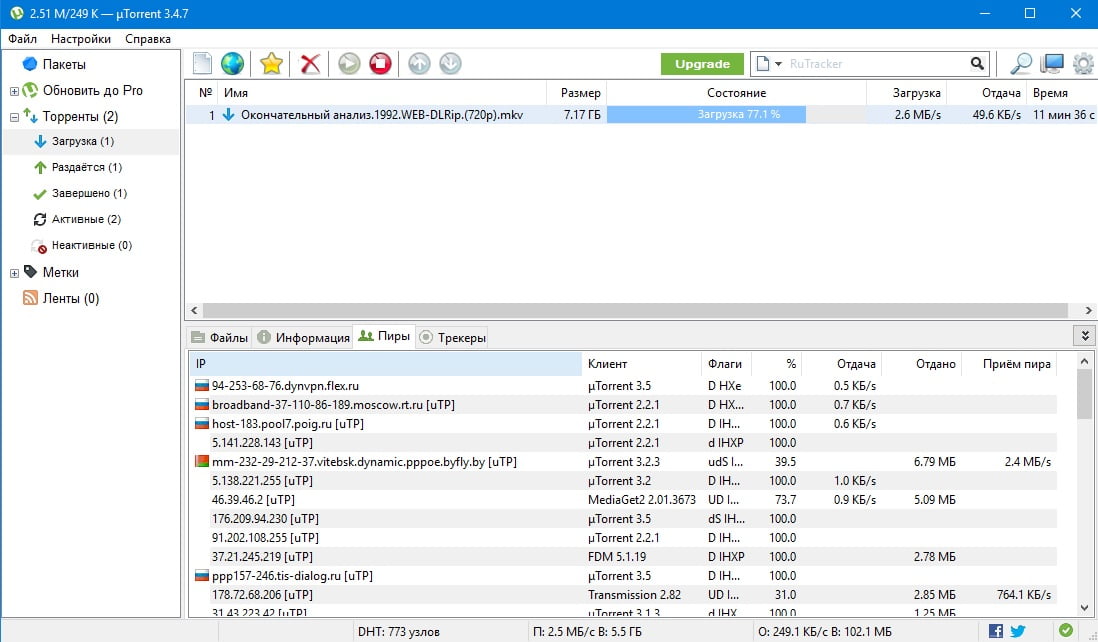Select Раздаётся (1) in the sidebar
Viewport: 1098px width, 642px height.
coord(86,167)
